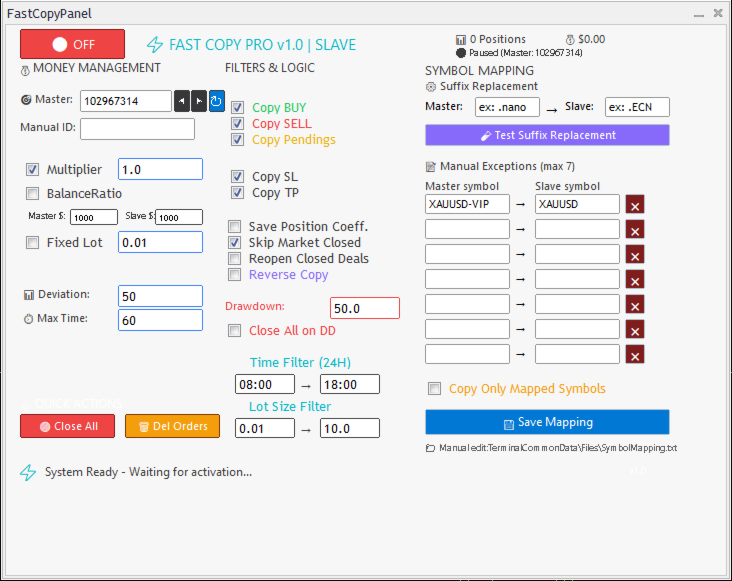732x581 pixels.
Task: Toggle the Copy TP checkbox
Action: (x=238, y=192)
